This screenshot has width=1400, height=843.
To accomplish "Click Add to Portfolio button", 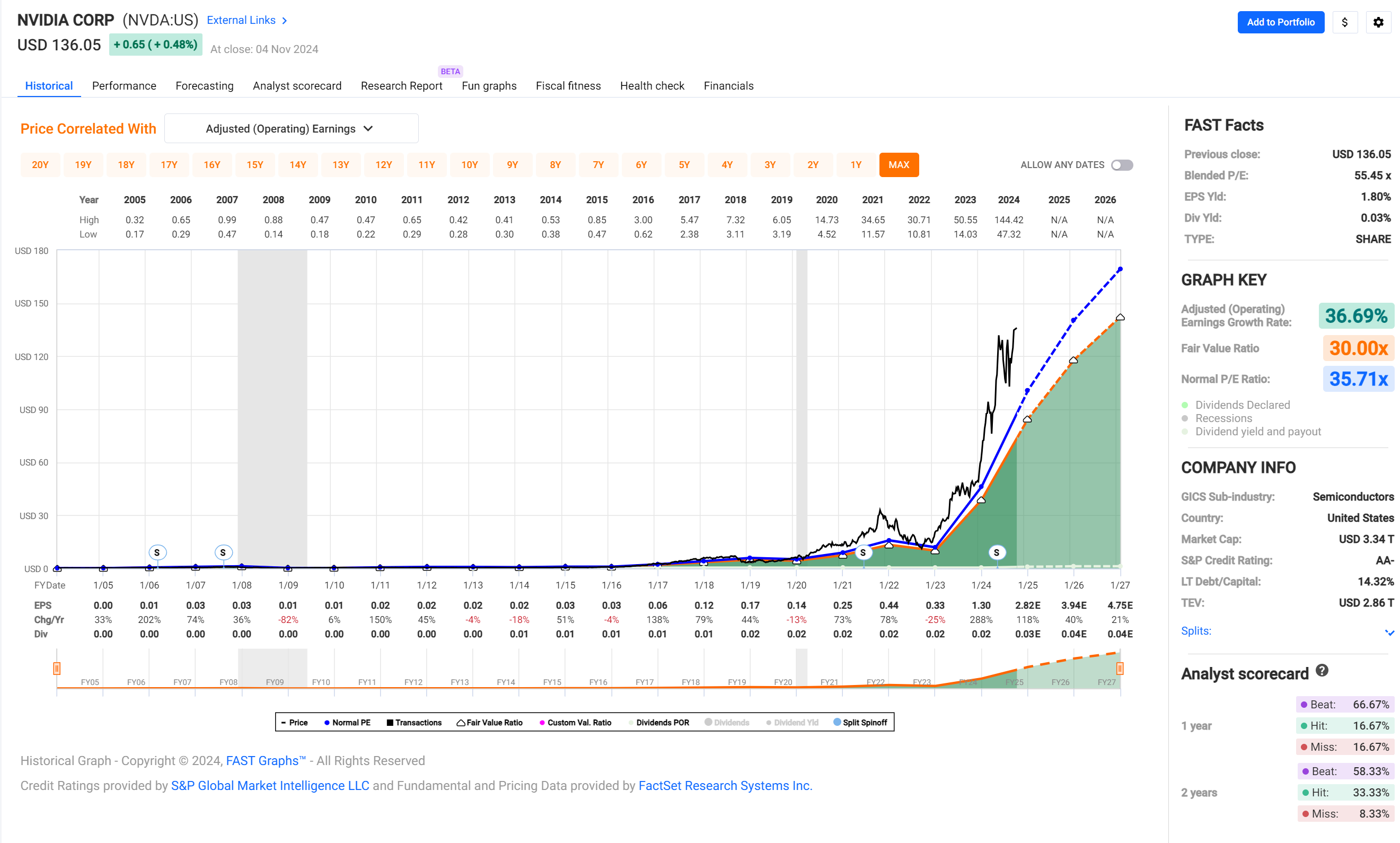I will coord(1281,22).
